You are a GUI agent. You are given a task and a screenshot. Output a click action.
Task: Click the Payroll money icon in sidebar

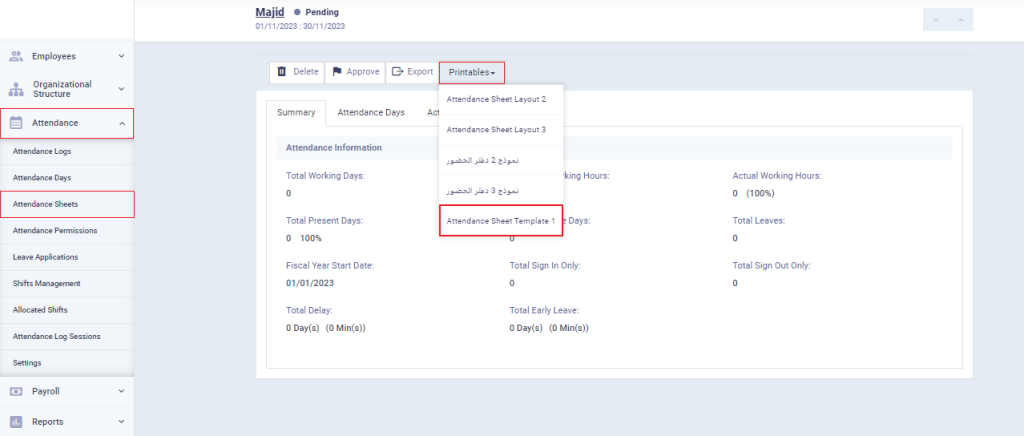[x=16, y=392]
